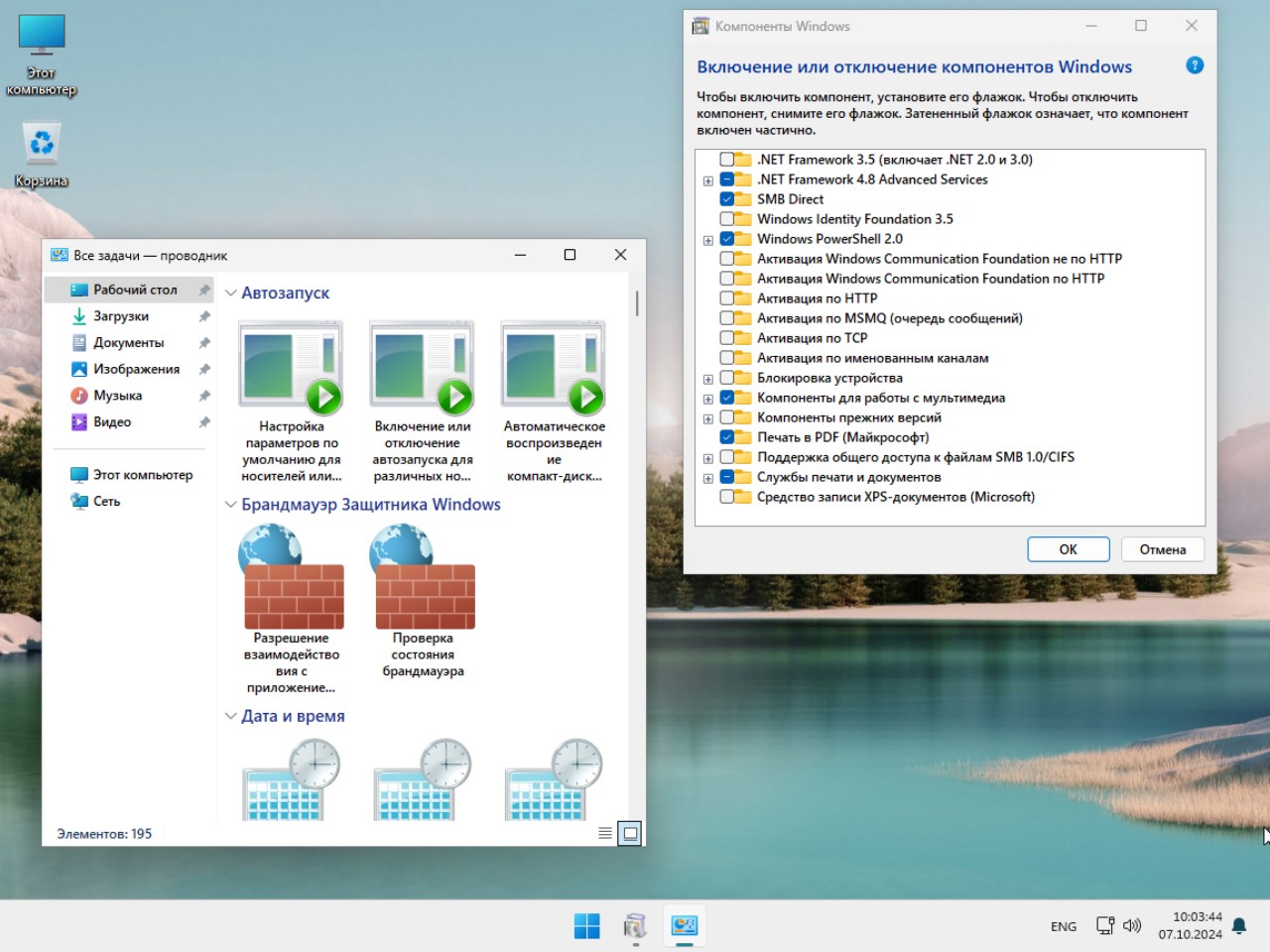1270x952 pixels.
Task: Confirm changes with the OK button
Action: point(1068,548)
